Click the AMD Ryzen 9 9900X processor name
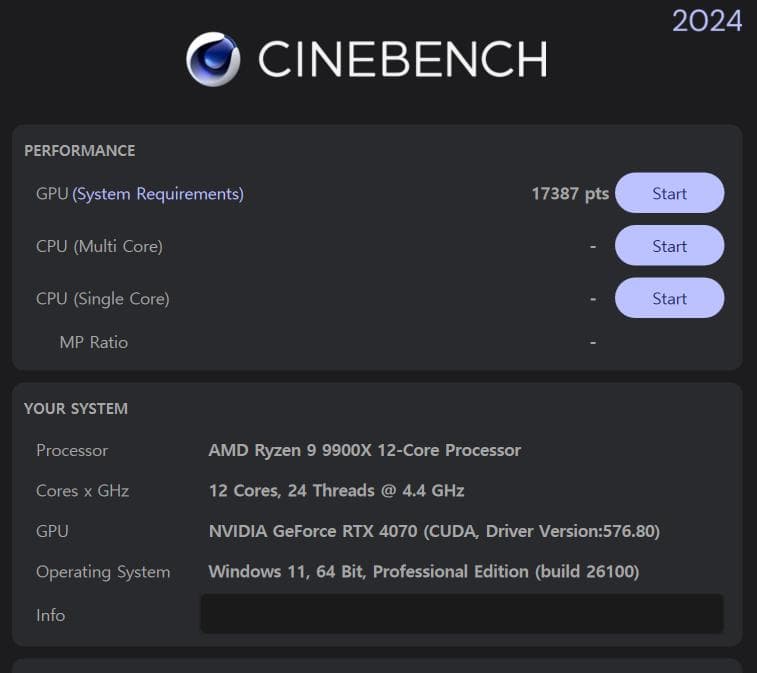Screen dimensions: 757x673 (x=364, y=450)
